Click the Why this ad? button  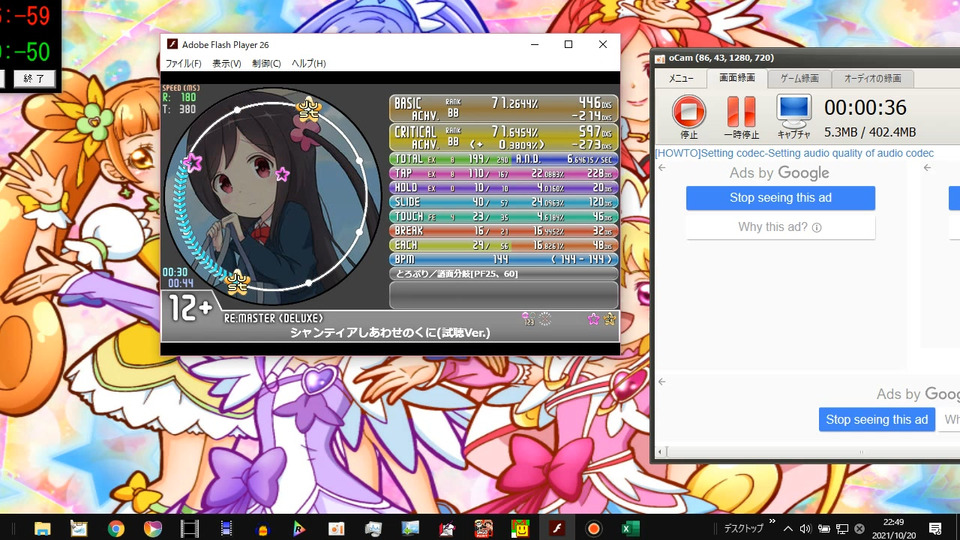tap(781, 227)
